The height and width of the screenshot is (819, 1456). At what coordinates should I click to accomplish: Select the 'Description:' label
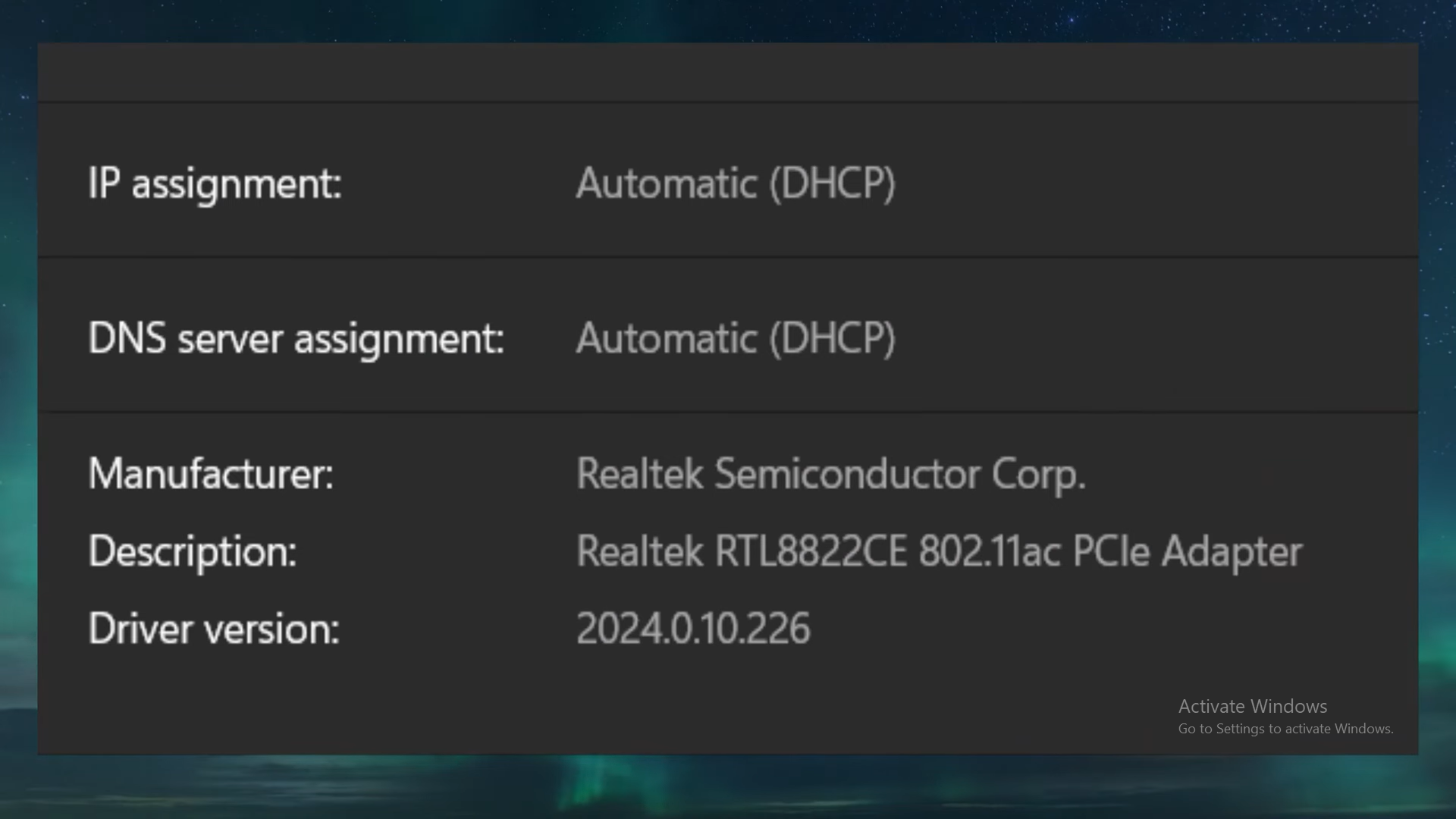coord(193,552)
